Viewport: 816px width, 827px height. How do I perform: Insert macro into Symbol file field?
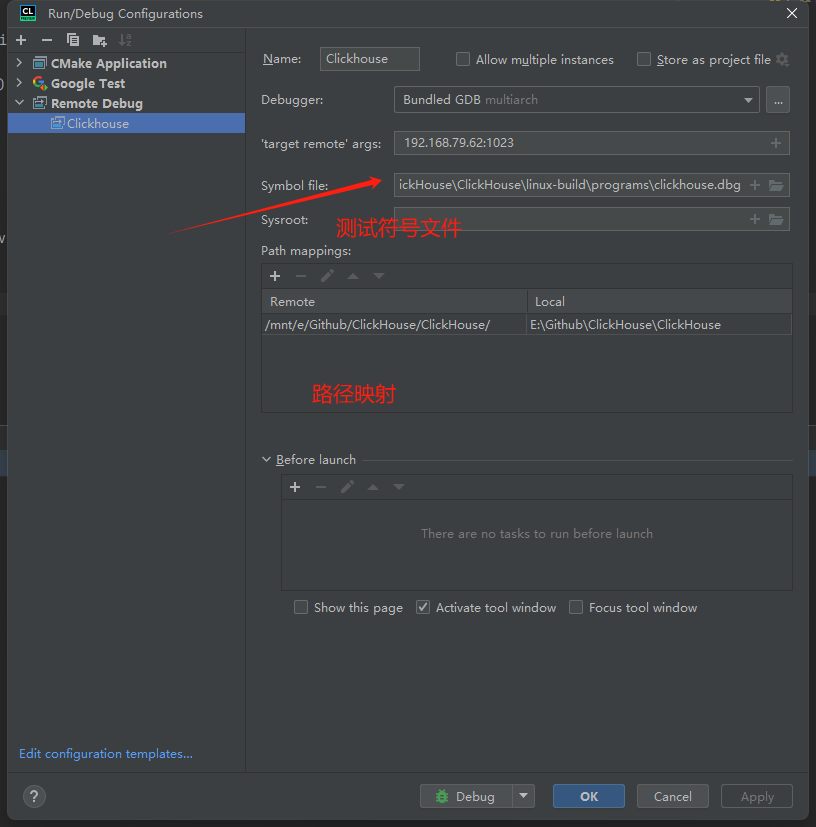tap(755, 185)
